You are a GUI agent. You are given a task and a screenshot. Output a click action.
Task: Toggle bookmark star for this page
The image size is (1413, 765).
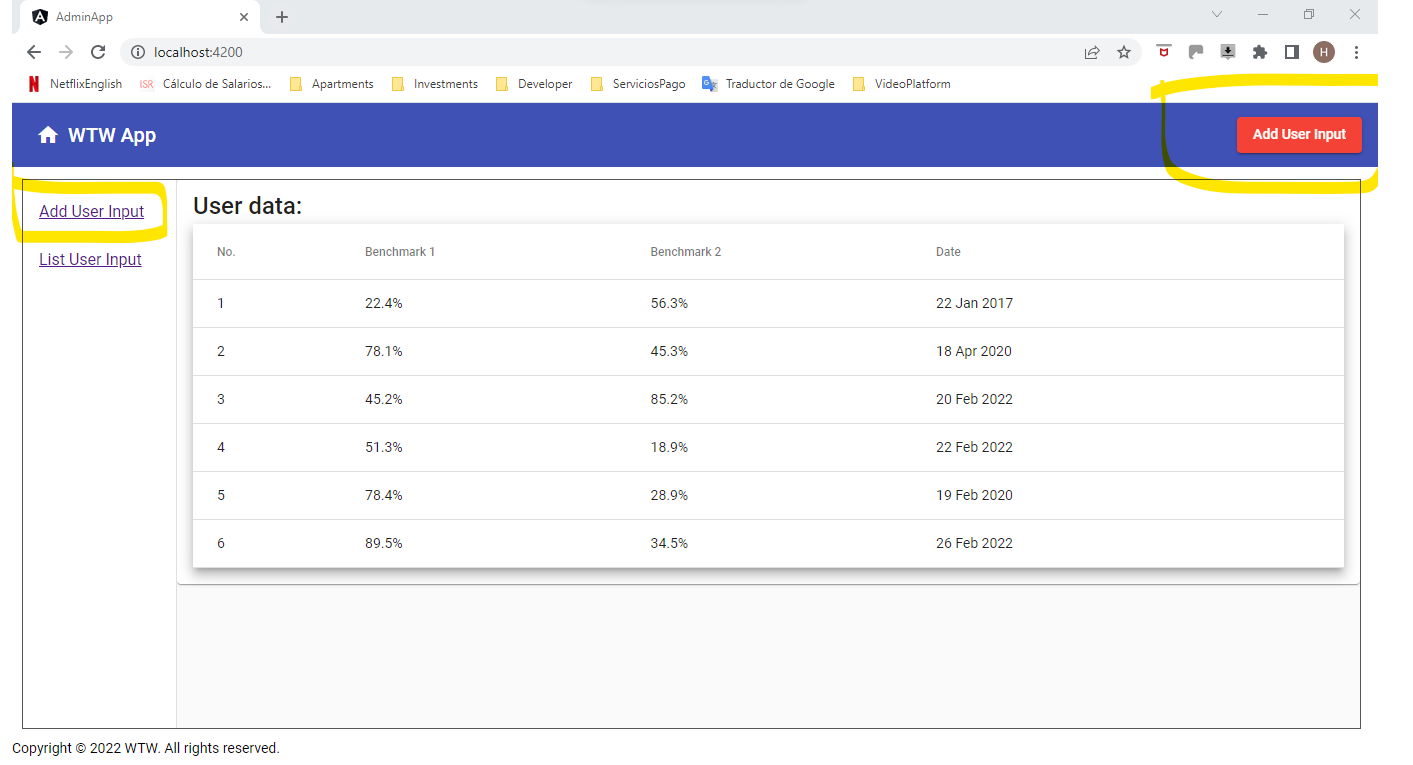[1124, 52]
